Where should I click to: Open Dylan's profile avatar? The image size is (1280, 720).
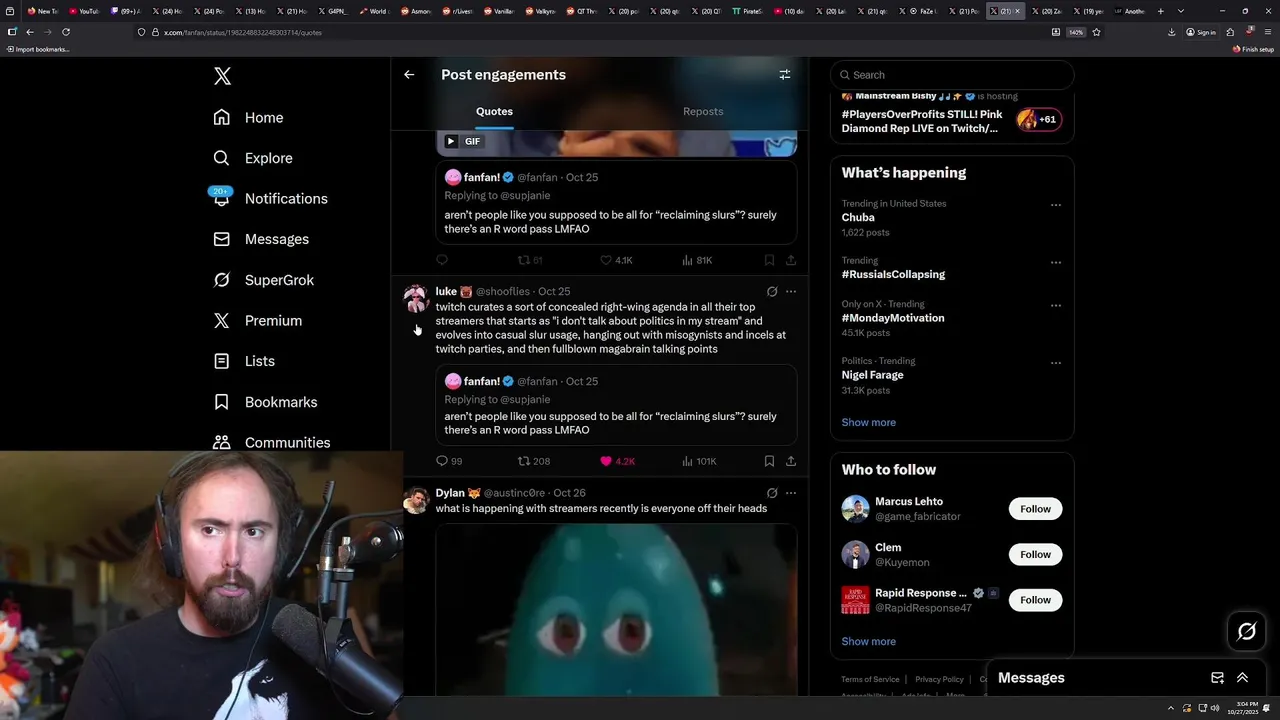pos(416,500)
